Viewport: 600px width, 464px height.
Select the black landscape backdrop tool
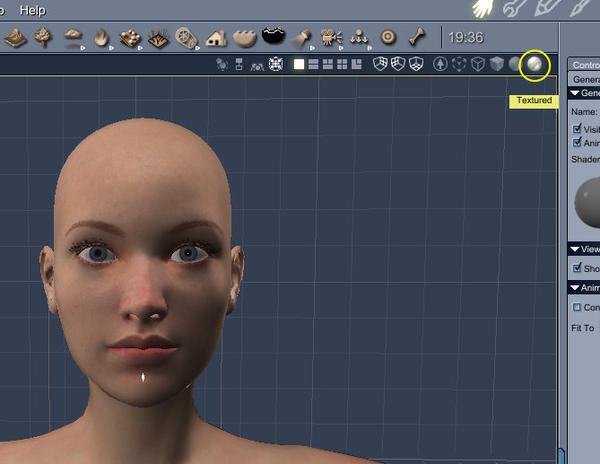click(273, 36)
